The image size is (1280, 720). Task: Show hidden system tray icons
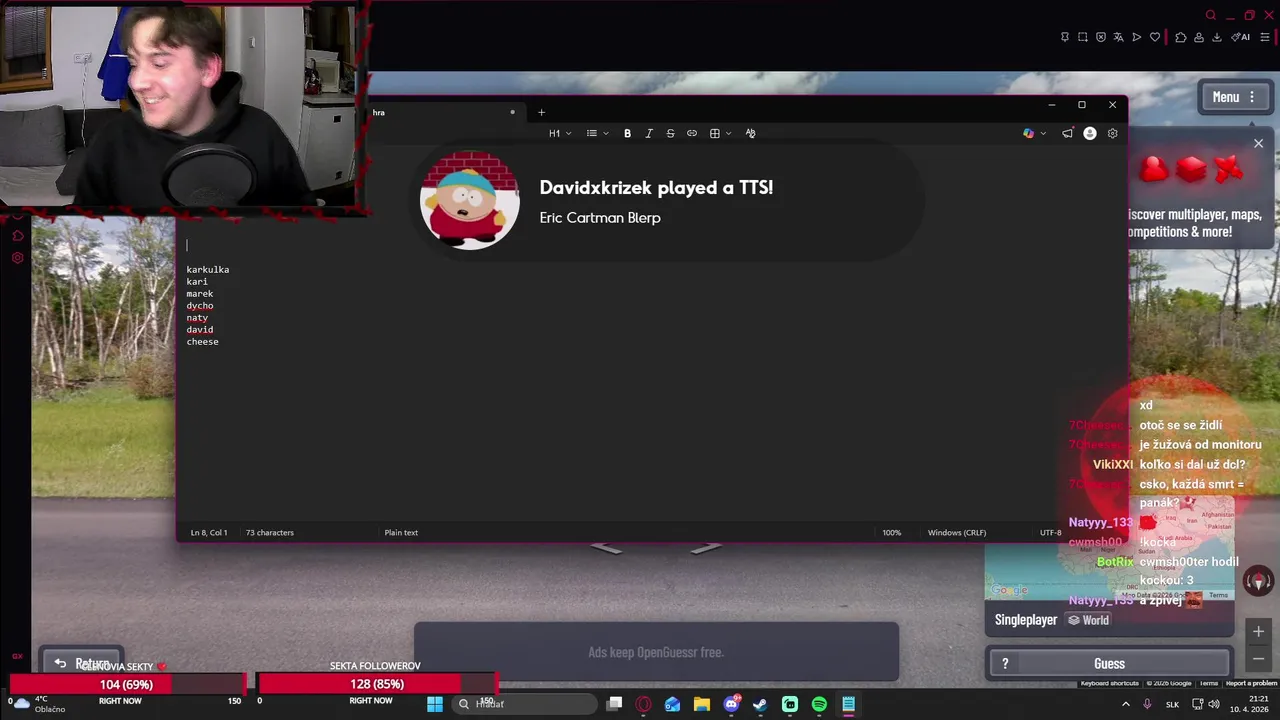point(1125,704)
